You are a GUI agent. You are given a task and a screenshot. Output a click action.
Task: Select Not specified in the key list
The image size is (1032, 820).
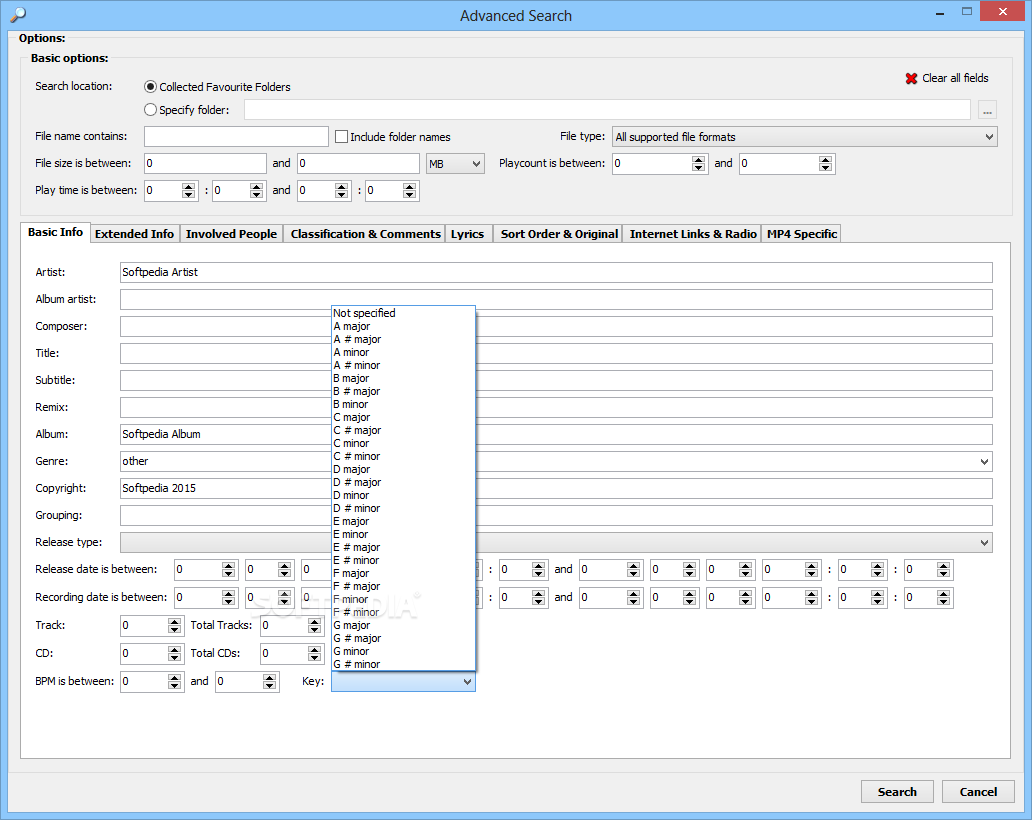click(x=364, y=313)
